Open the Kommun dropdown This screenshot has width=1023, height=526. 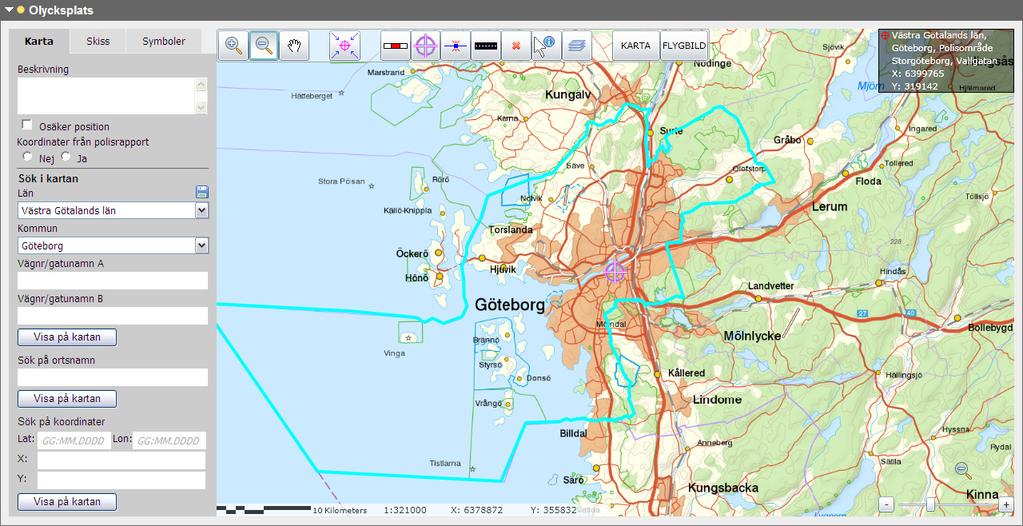202,245
